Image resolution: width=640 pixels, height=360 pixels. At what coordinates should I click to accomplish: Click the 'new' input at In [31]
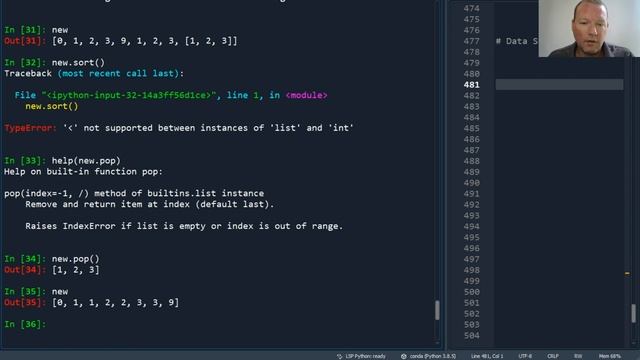(x=60, y=30)
